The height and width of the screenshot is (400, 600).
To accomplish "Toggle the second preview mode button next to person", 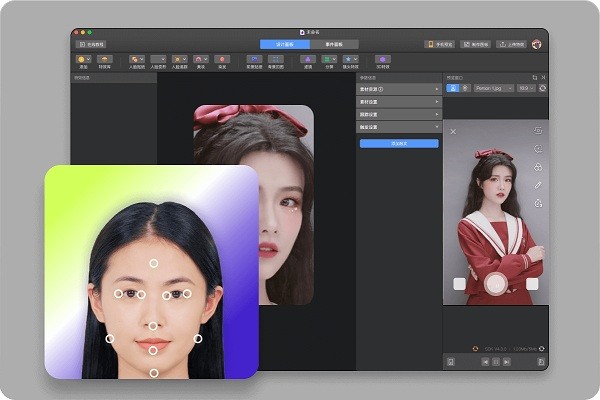I will [463, 88].
